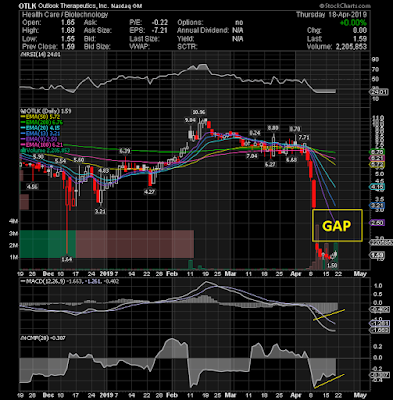Select the EMA(50) legend entry
393x400 pixels.
(36, 117)
